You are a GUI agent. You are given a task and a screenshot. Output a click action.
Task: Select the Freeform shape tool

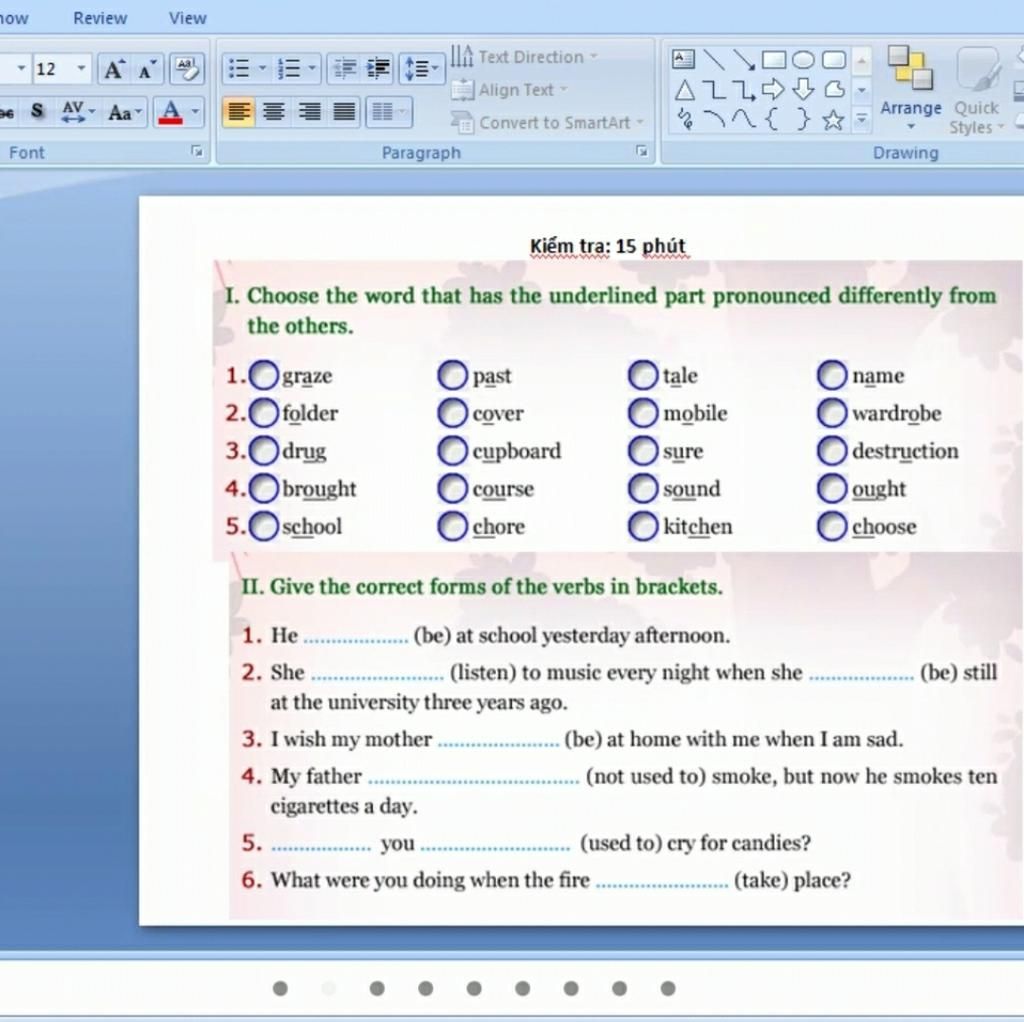point(833,89)
